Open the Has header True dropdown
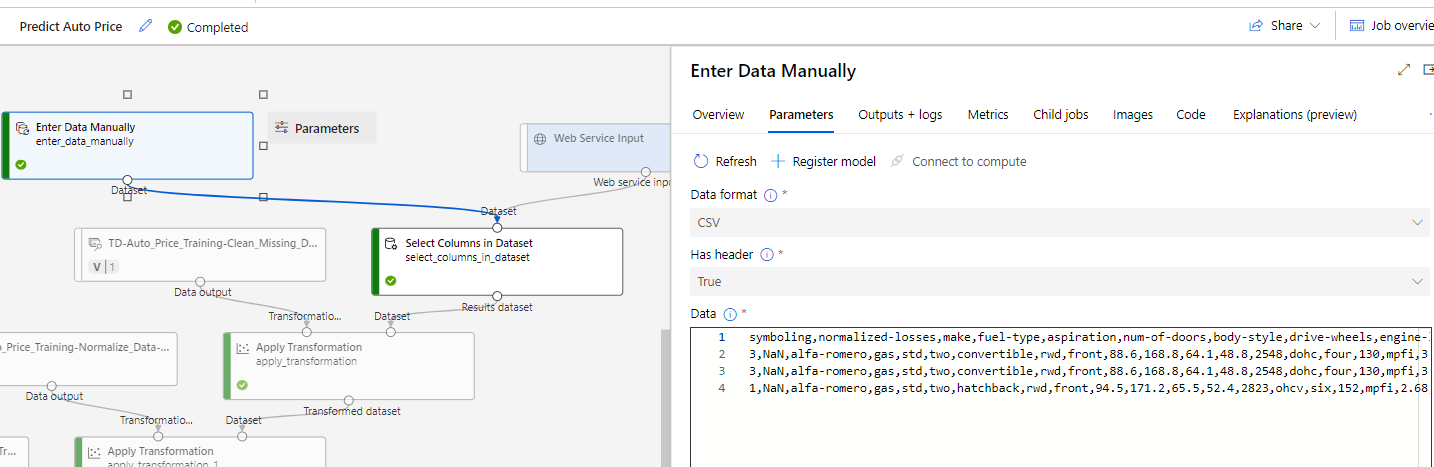The width and height of the screenshot is (1434, 467). (1059, 282)
